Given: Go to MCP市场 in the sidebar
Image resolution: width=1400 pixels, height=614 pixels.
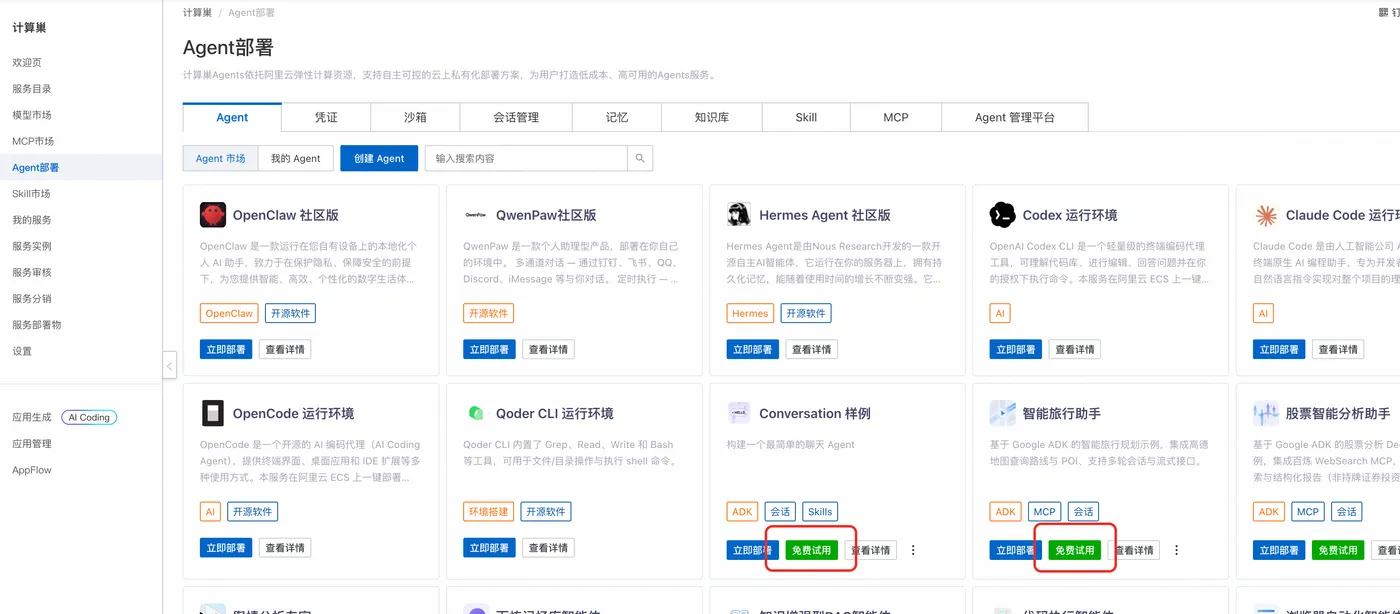Looking at the screenshot, I should click(33, 141).
